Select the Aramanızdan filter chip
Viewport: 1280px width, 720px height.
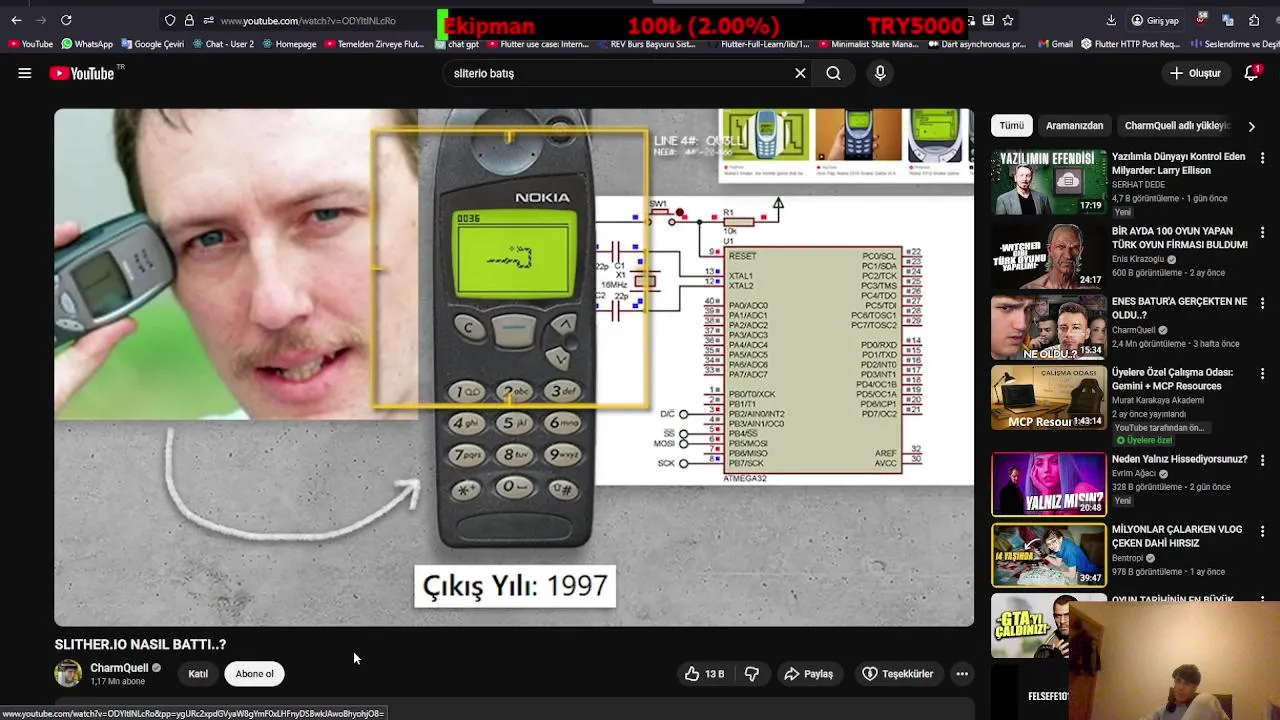point(1074,126)
